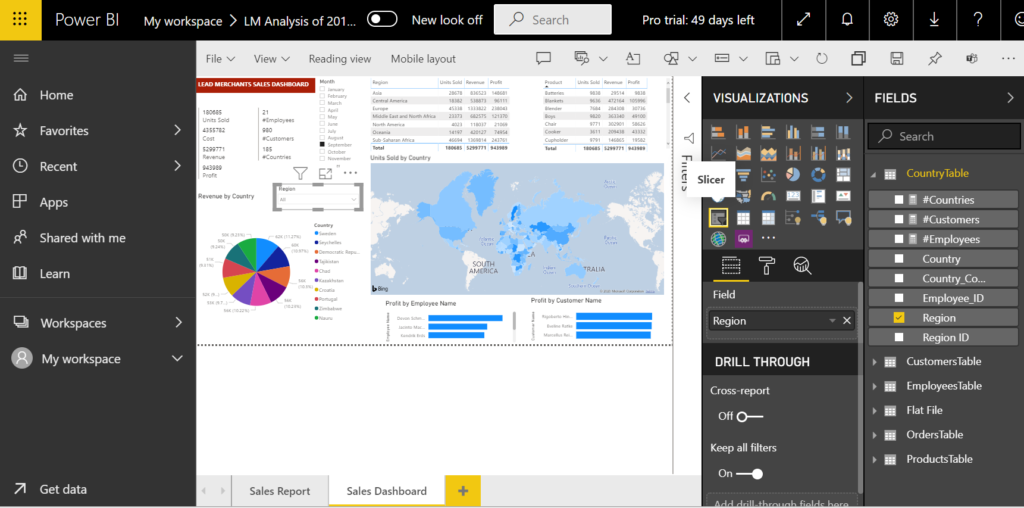The width and height of the screenshot is (1024, 508).
Task: Click the Save icon in toolbar
Action: click(896, 59)
